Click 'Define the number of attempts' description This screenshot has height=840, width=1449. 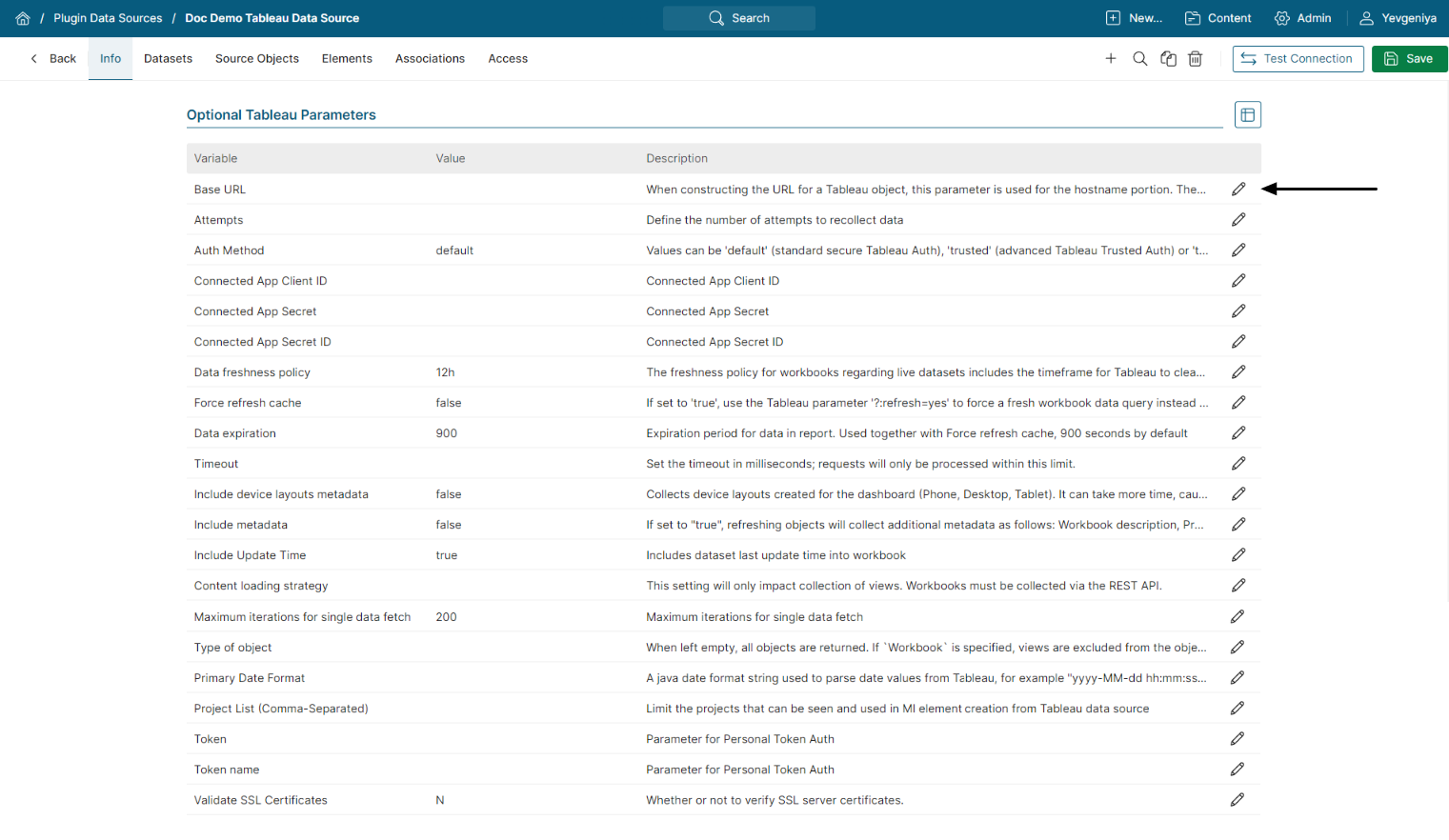coord(775,220)
